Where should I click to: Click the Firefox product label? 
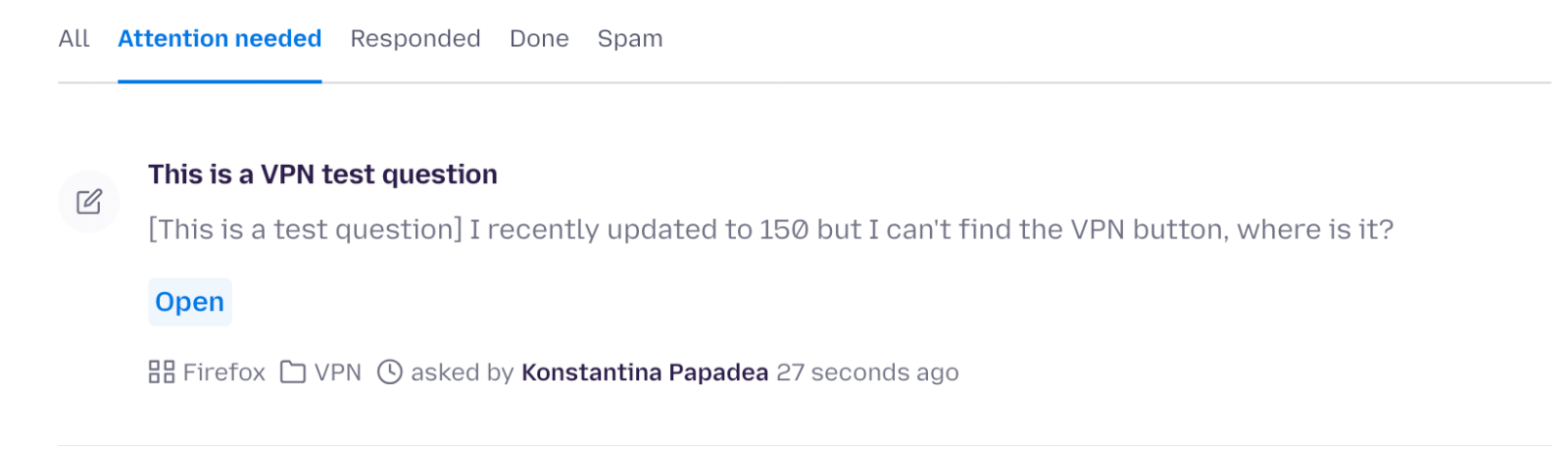223,373
